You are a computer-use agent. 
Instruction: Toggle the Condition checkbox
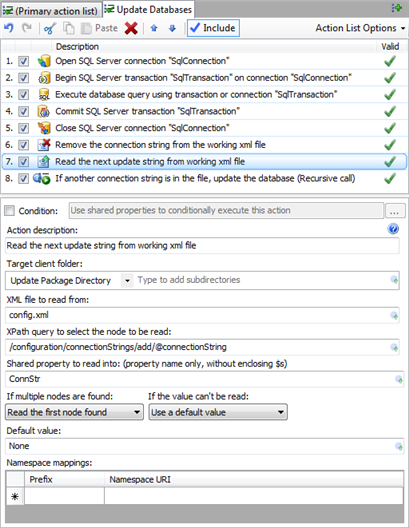click(9, 211)
